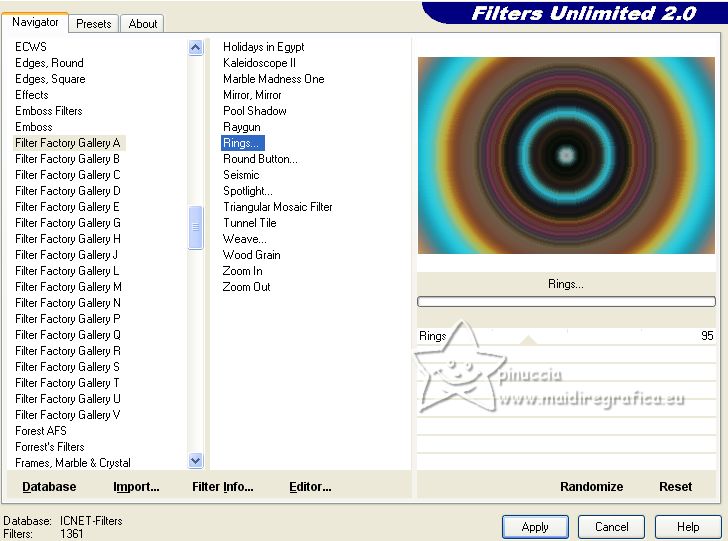Image resolution: width=728 pixels, height=541 pixels.
Task: Choose the Zoom Out filter
Action: point(246,287)
